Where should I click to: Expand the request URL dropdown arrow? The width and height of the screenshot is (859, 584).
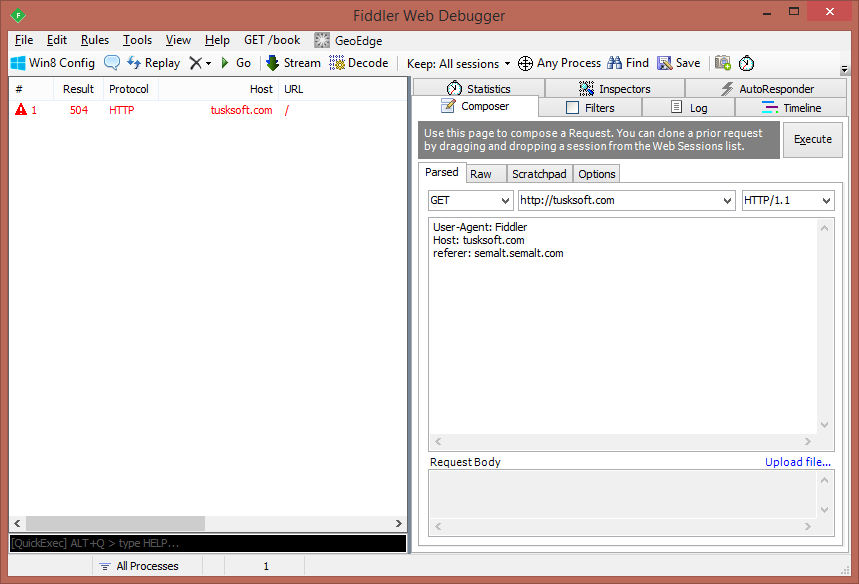click(x=727, y=201)
